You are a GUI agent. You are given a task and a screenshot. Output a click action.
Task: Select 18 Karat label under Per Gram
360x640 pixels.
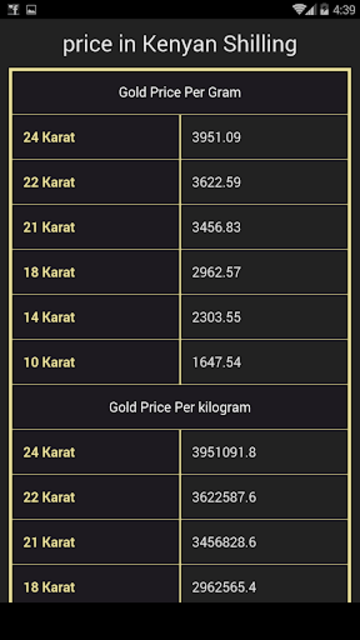(49, 272)
